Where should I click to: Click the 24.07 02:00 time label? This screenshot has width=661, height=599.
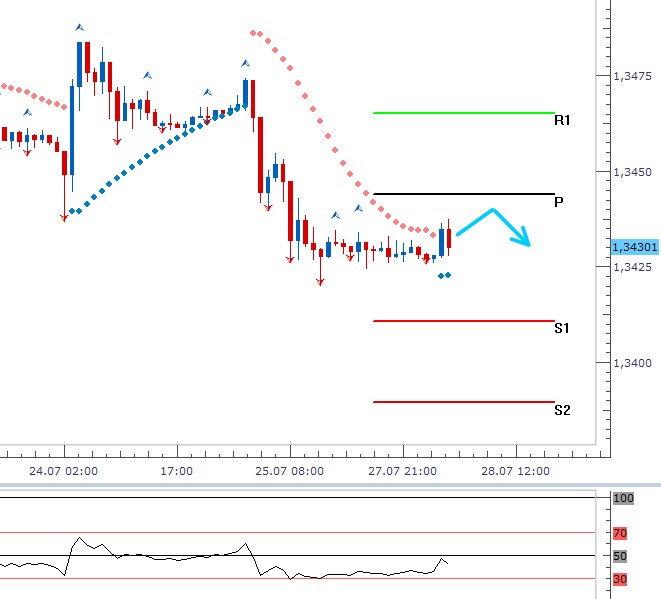[x=63, y=471]
